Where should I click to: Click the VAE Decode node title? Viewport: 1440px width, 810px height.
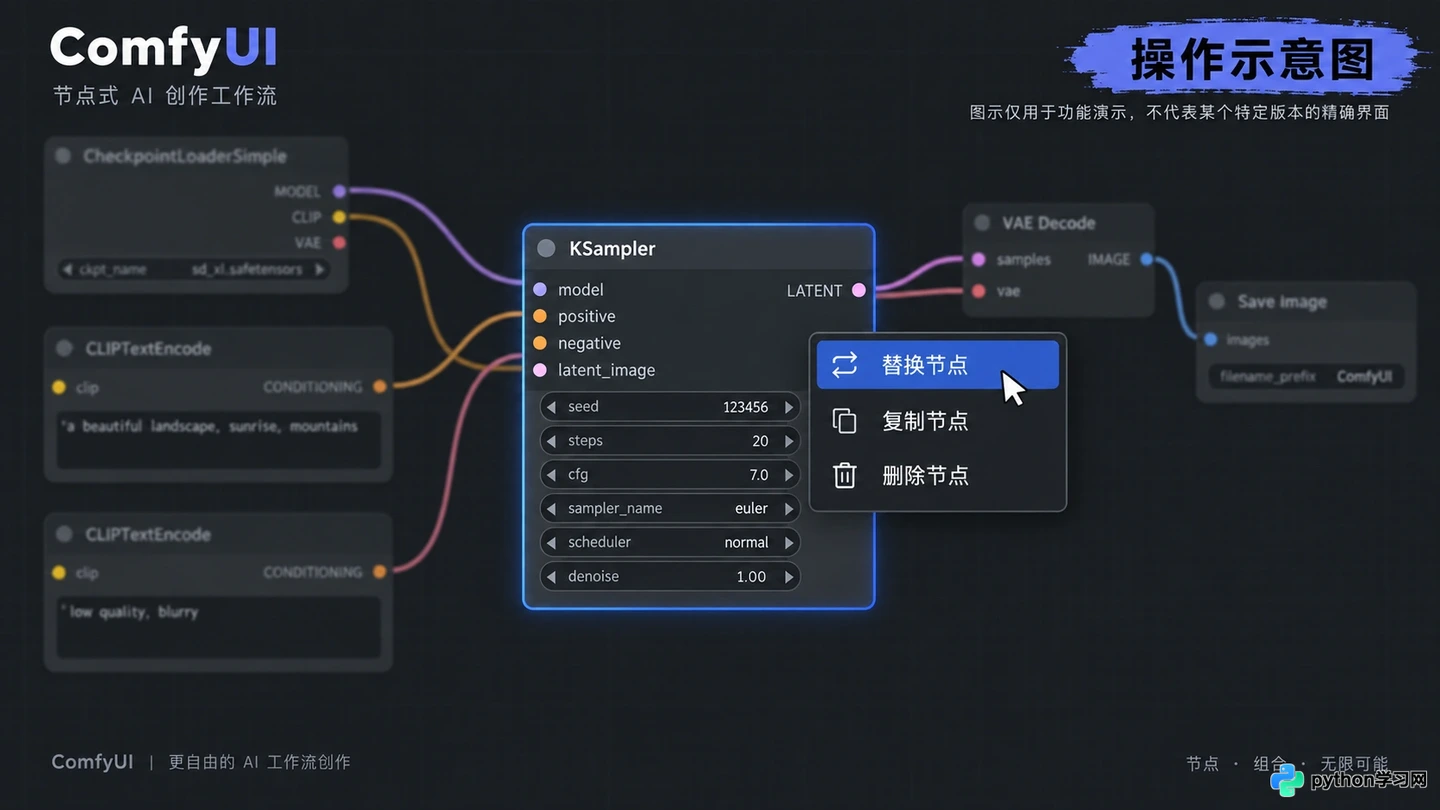pos(1049,223)
